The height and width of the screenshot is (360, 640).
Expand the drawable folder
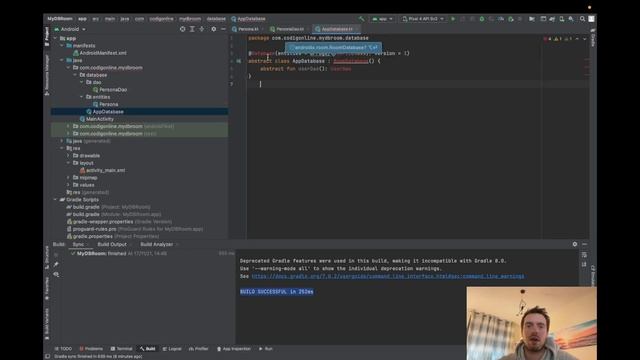click(x=69, y=156)
